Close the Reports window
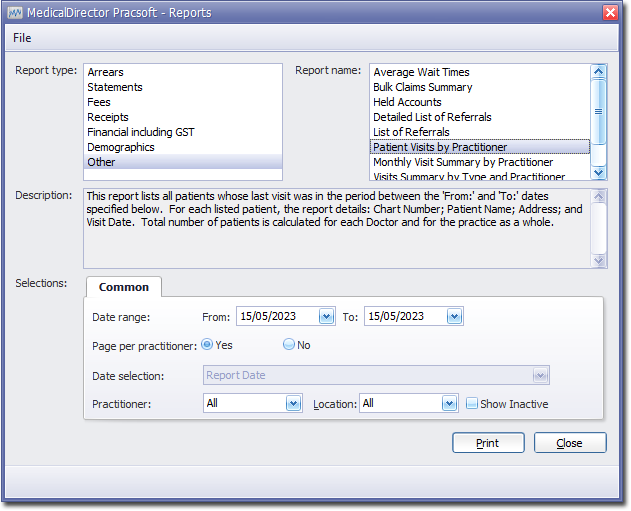 click(610, 12)
